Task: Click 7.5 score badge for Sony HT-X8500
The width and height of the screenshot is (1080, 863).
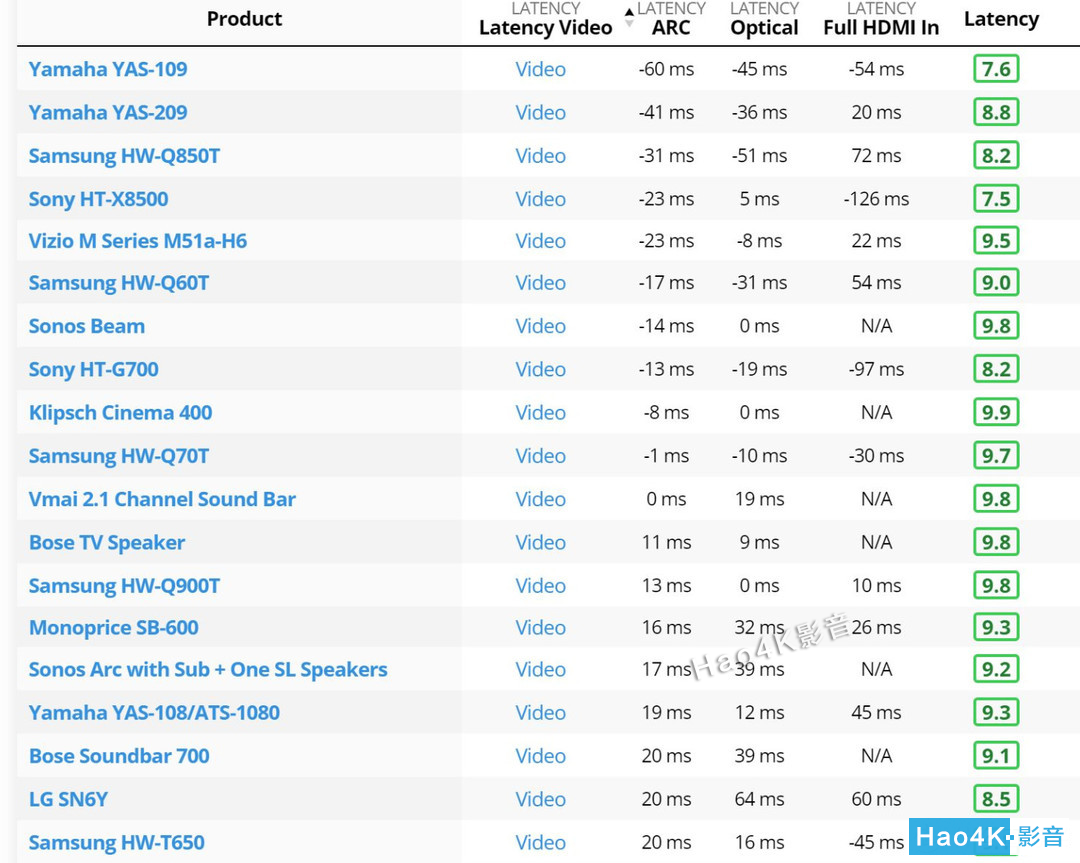Action: click(x=996, y=199)
